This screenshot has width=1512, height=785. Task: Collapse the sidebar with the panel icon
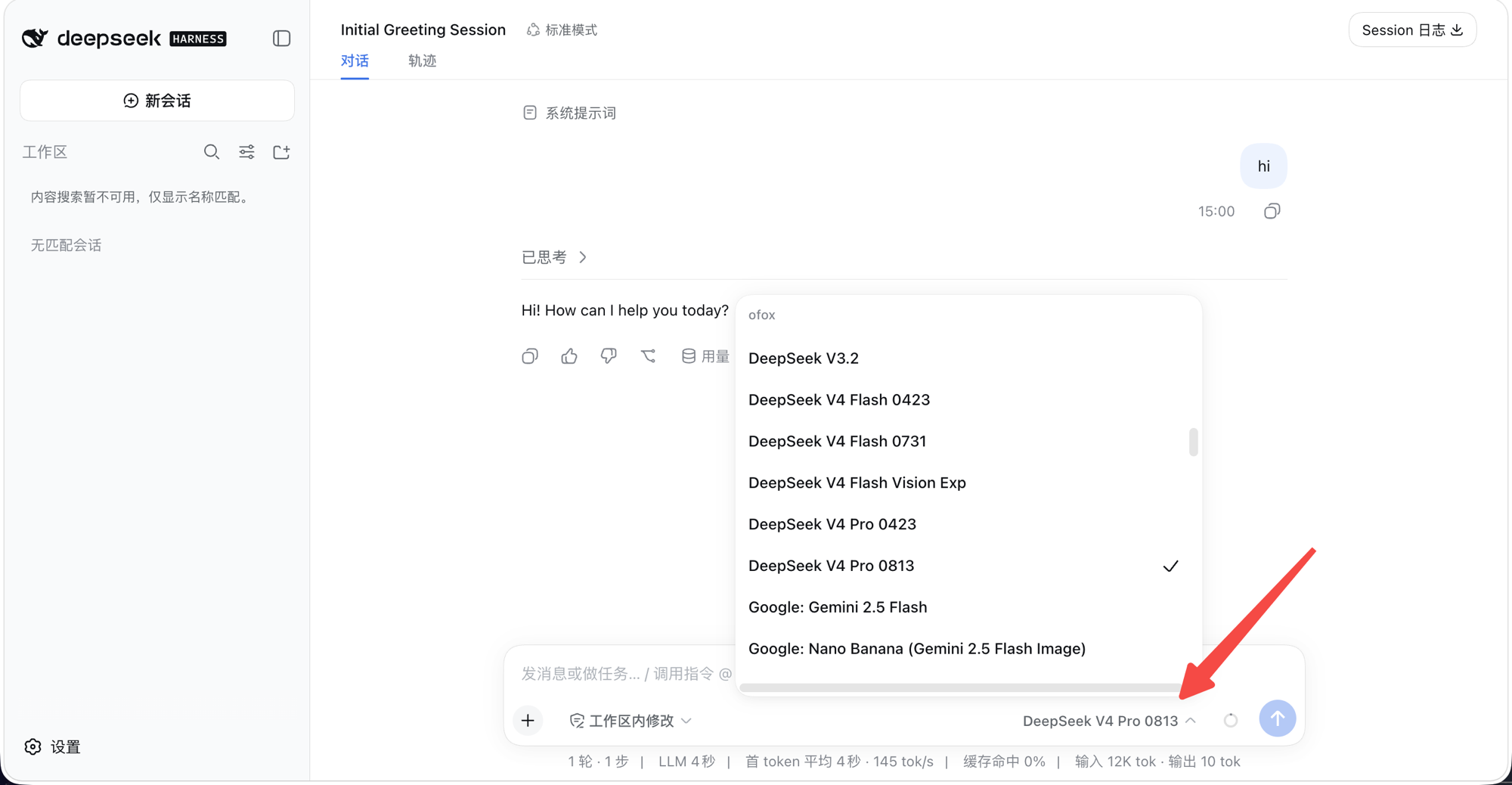tap(281, 39)
